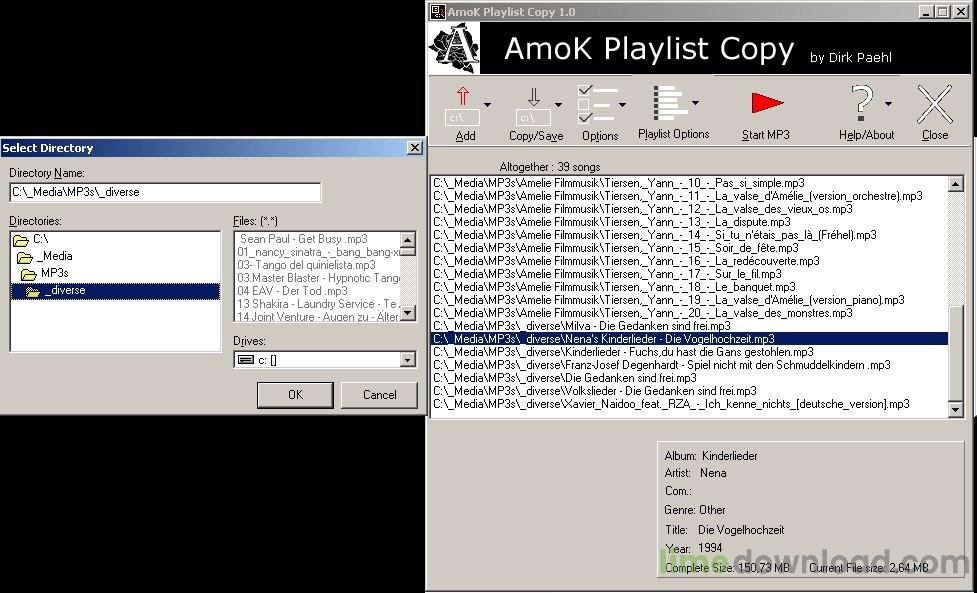Click the Help/About question mark icon
The image size is (977, 593).
[861, 104]
